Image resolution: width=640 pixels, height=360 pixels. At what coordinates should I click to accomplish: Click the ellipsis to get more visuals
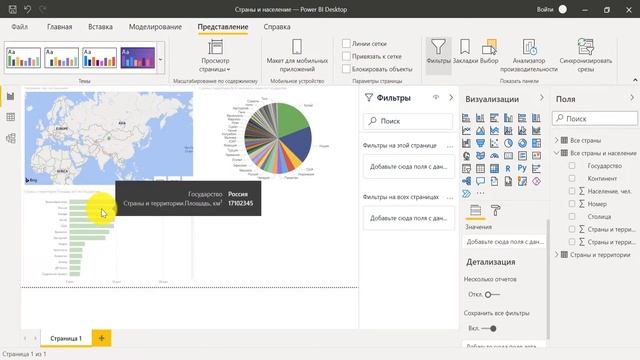pyautogui.click(x=480, y=193)
